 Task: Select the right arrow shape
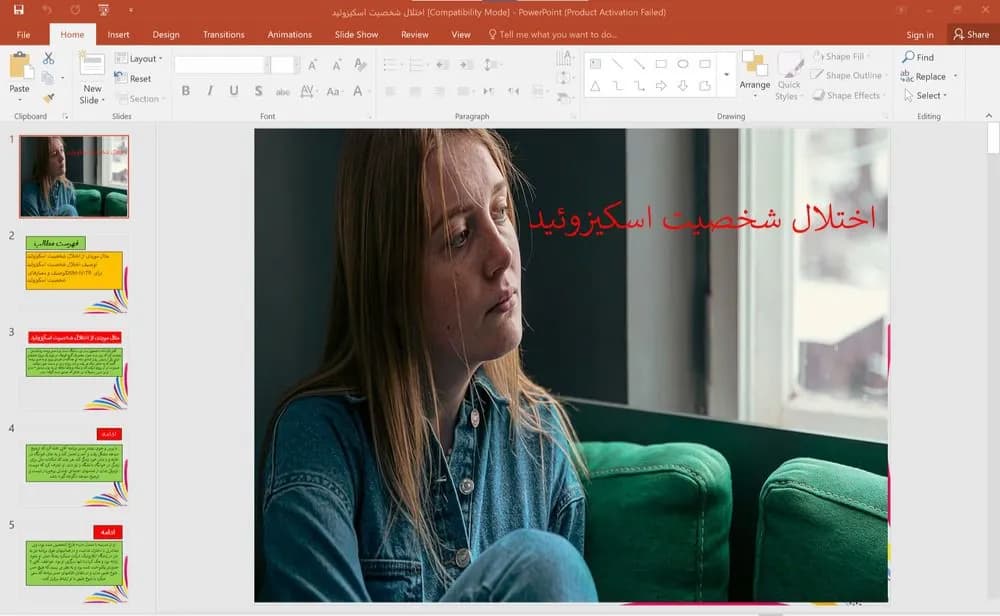[661, 85]
